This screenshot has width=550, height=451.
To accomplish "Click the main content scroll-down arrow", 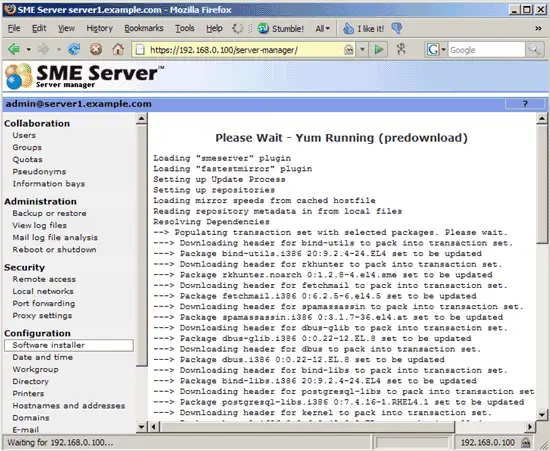I will click(x=542, y=415).
